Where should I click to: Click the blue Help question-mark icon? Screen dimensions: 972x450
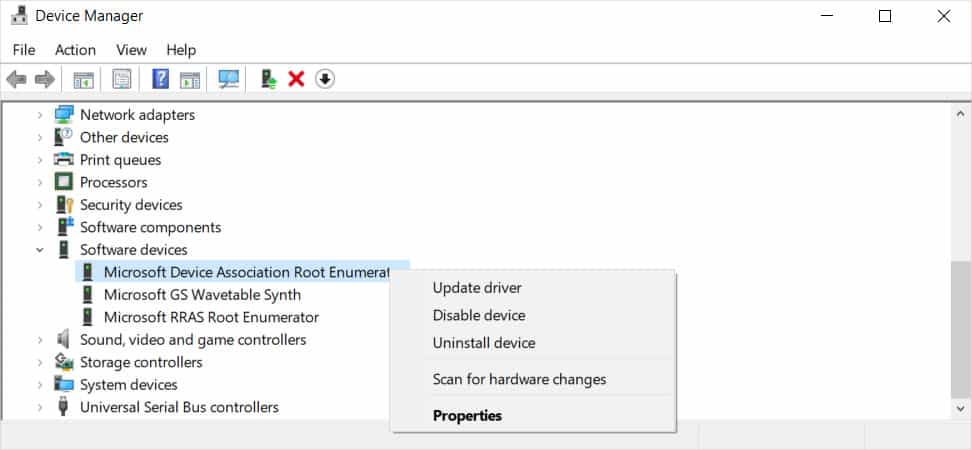[161, 79]
